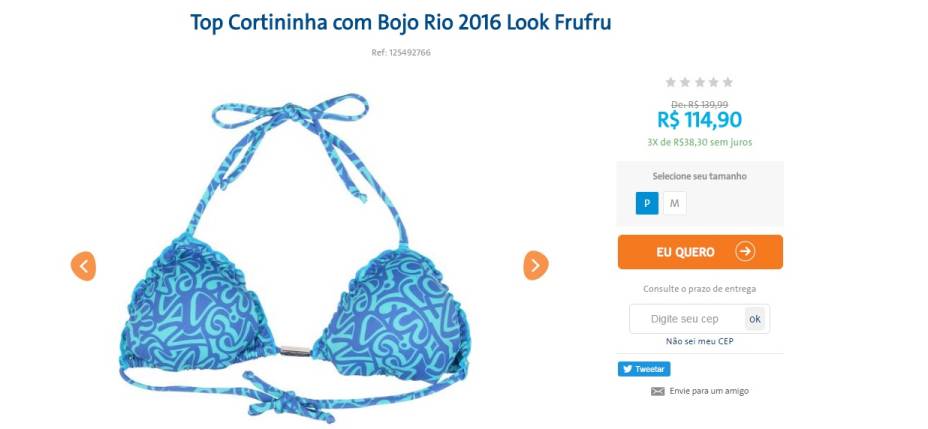The height and width of the screenshot is (429, 928).
Task: Click the blue bikini top product image
Action: (294, 257)
